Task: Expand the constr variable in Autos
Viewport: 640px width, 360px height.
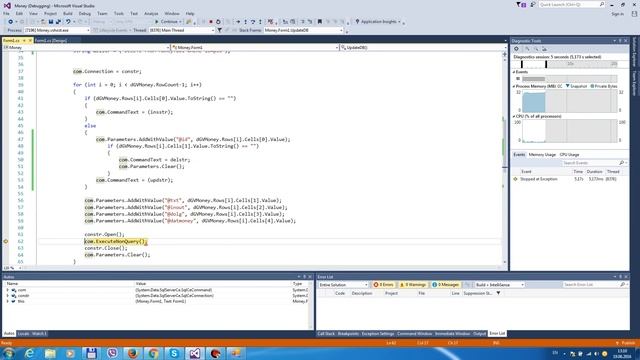Action: [x=7, y=296]
